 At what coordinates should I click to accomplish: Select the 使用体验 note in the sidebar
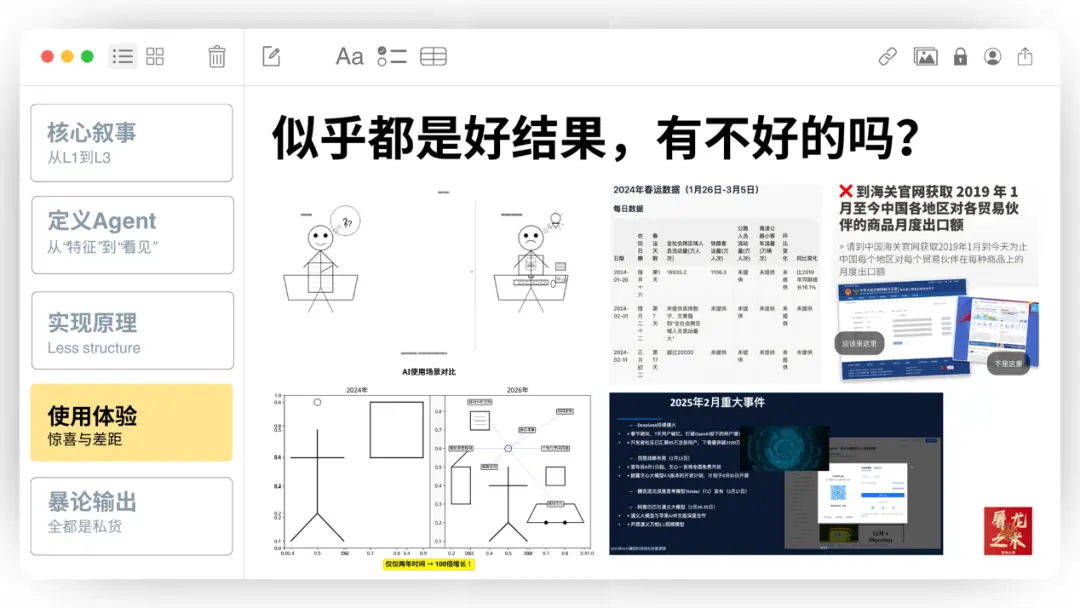131,422
